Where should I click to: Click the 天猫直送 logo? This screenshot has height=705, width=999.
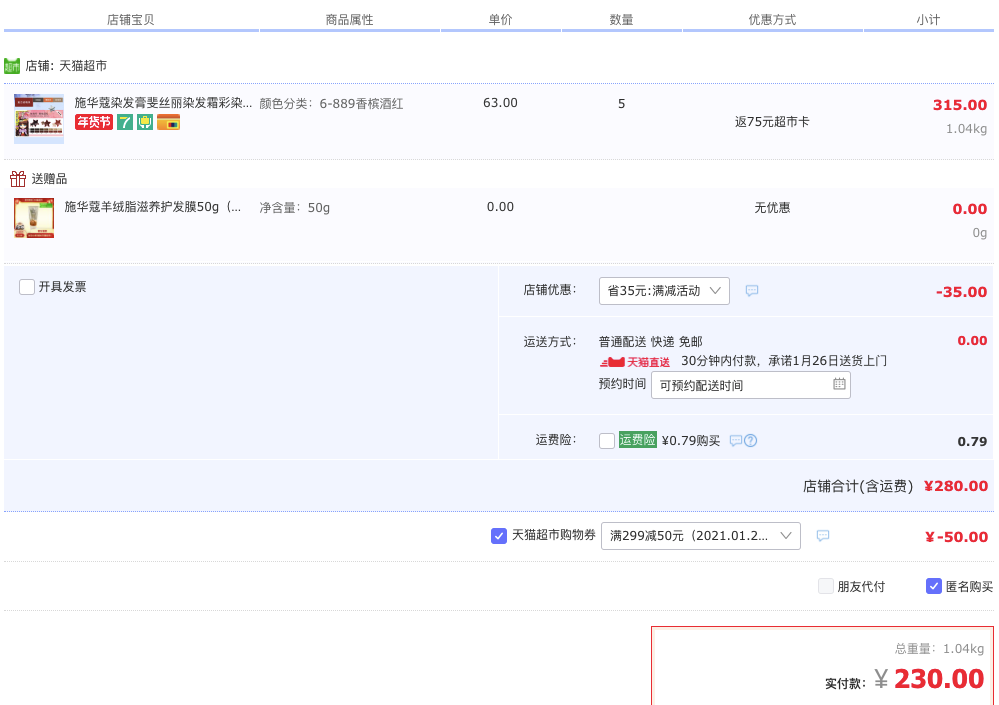coord(635,362)
